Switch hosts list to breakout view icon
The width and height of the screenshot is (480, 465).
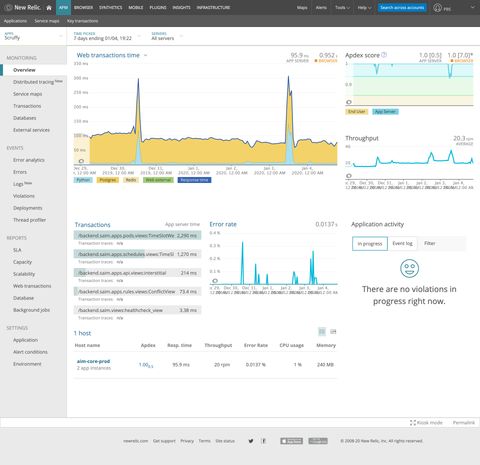333,331
